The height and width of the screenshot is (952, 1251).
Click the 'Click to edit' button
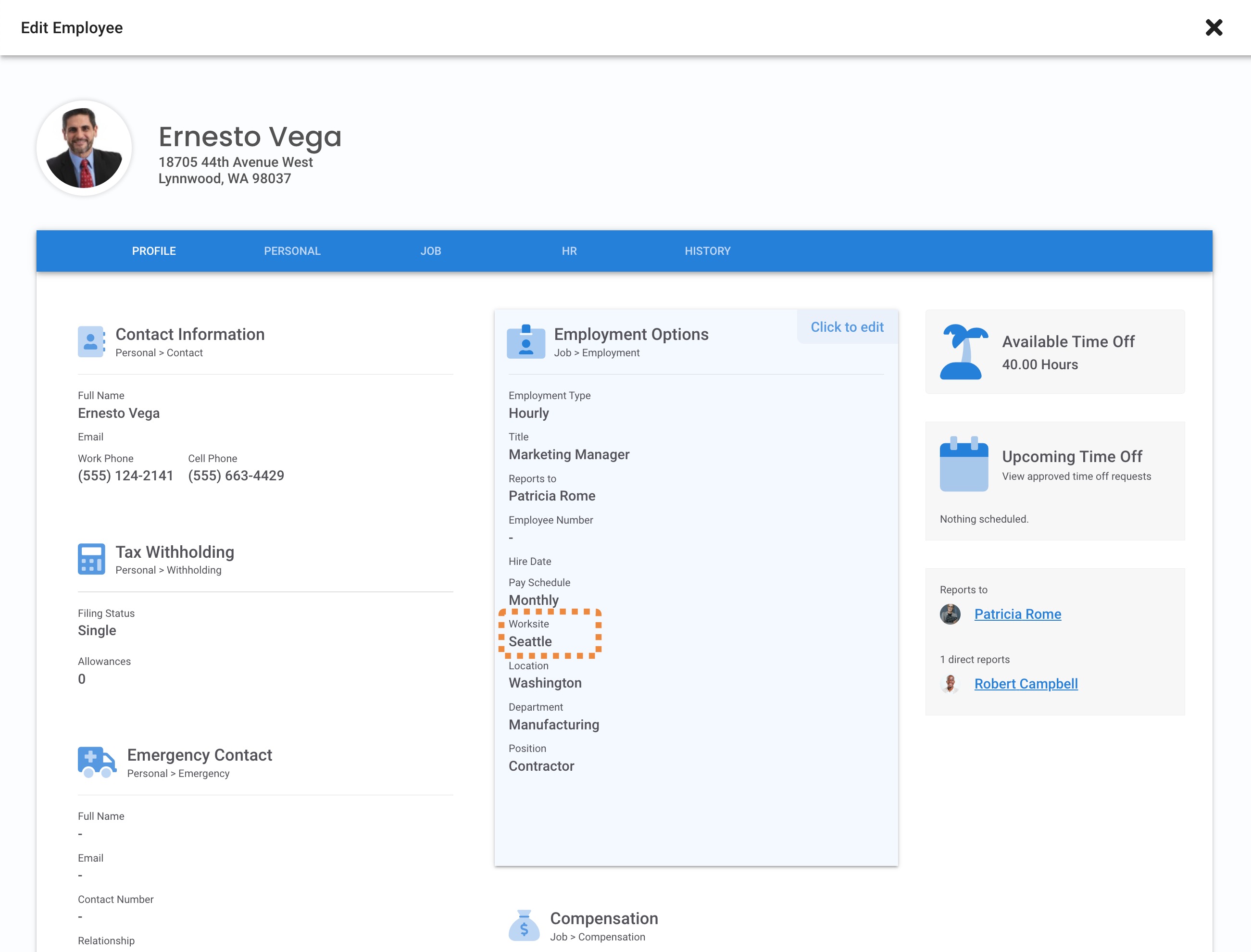tap(847, 327)
